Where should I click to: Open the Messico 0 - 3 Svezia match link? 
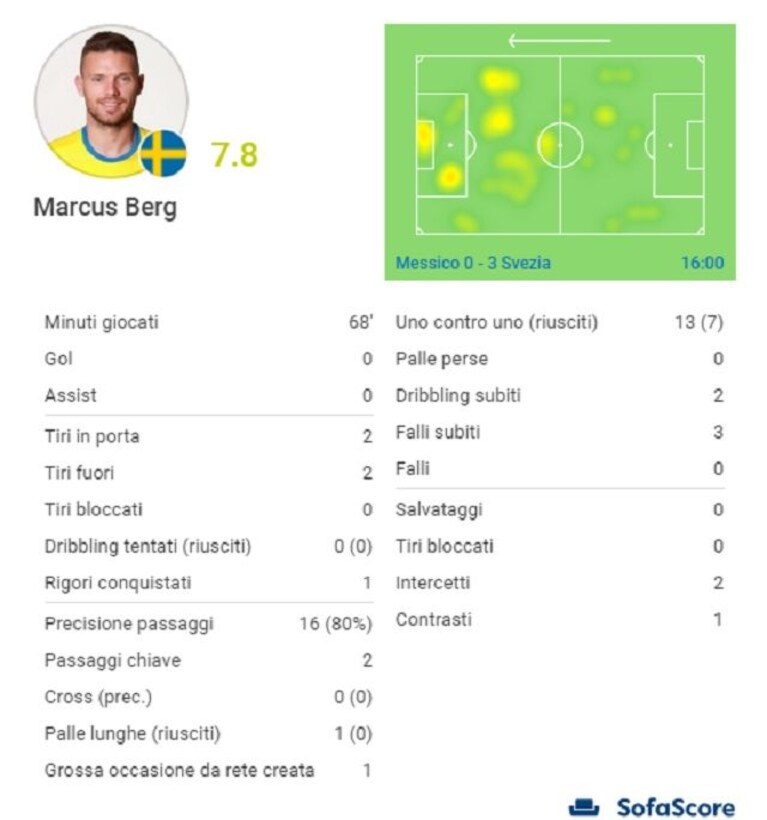coord(473,263)
